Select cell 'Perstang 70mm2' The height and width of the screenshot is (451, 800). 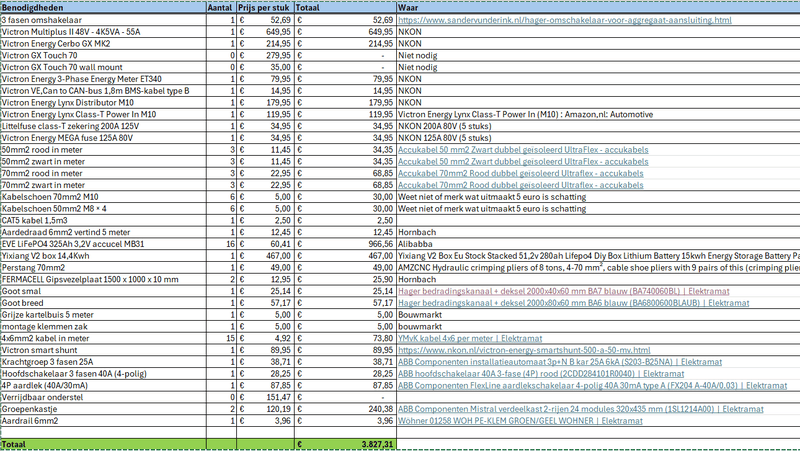tap(104, 267)
